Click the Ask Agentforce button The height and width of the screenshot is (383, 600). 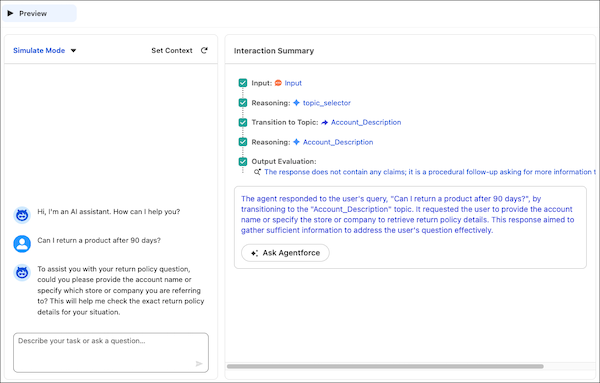(285, 253)
